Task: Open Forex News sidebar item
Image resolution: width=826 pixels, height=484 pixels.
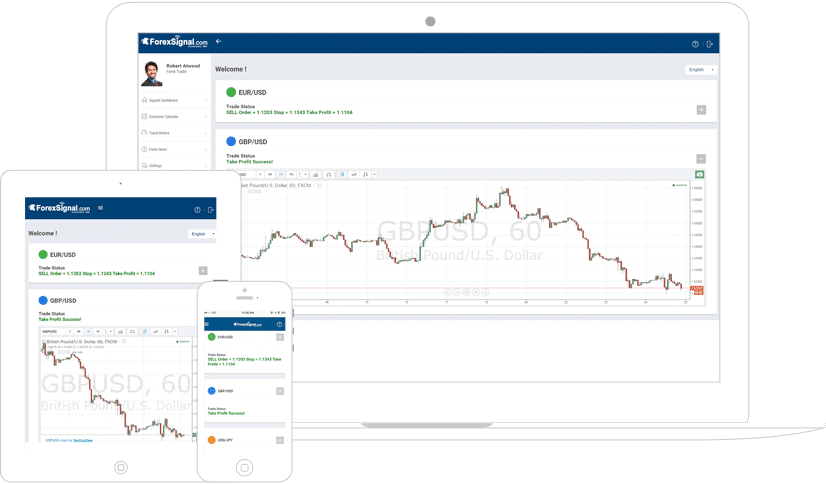Action: coord(174,149)
